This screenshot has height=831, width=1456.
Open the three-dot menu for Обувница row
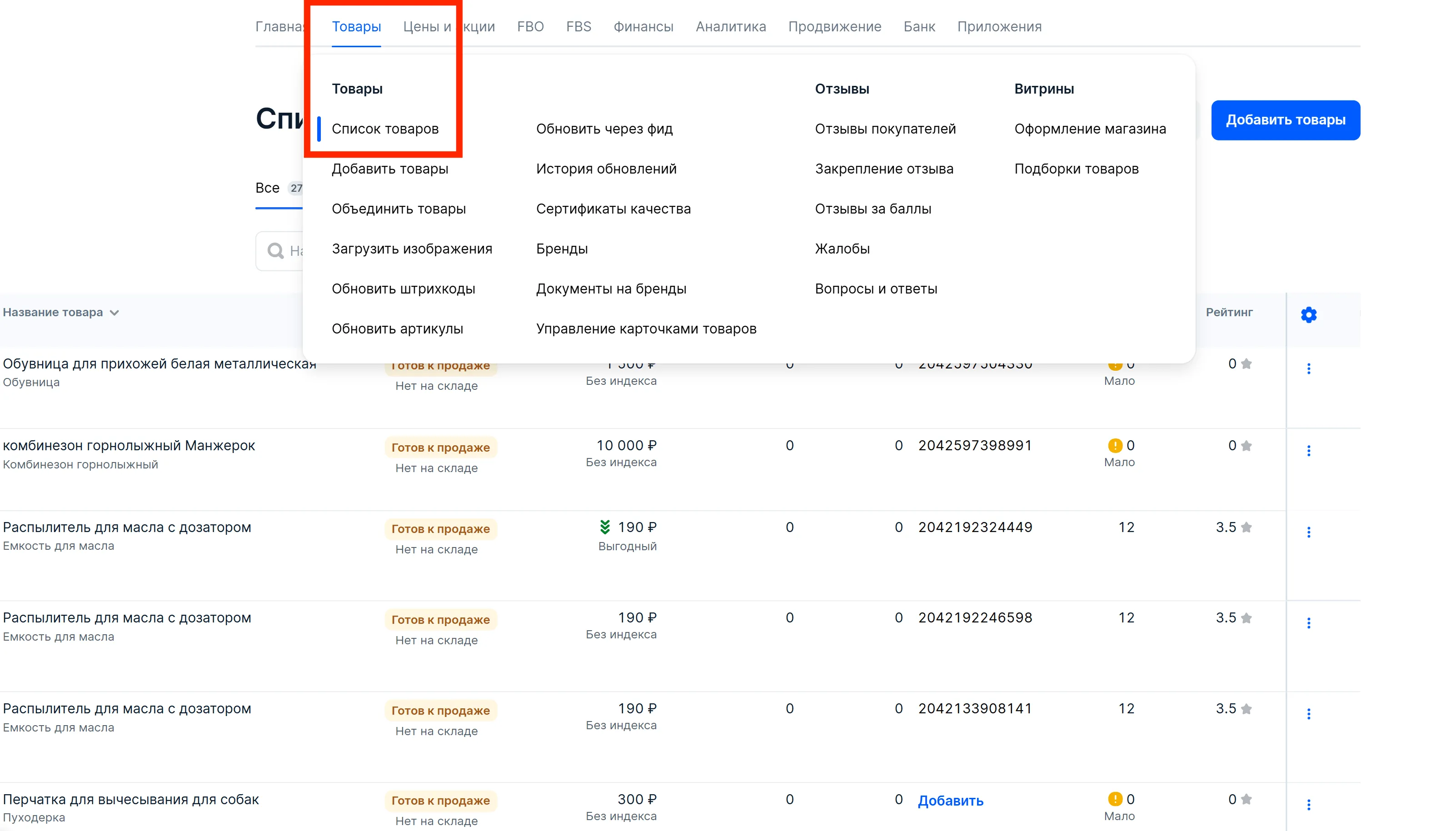pyautogui.click(x=1308, y=368)
